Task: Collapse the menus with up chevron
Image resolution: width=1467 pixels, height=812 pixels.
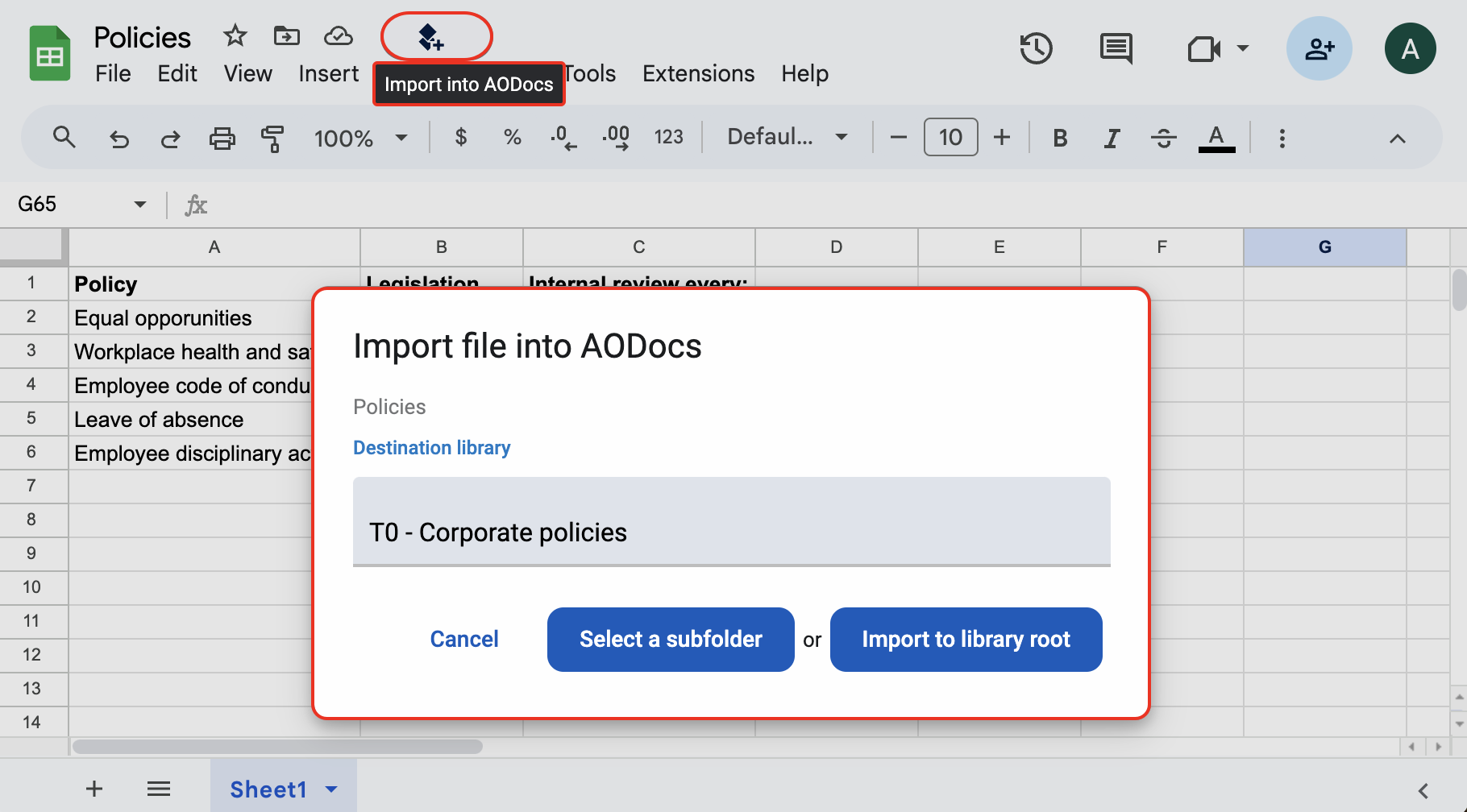Action: point(1397,139)
